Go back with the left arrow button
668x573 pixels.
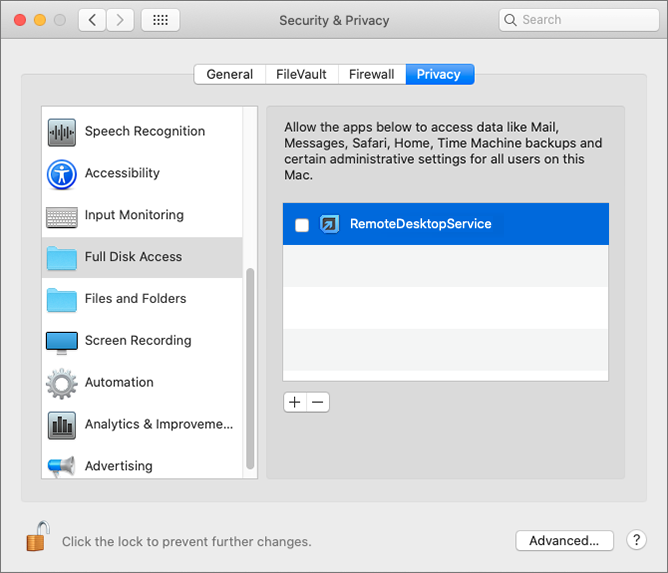[92, 20]
